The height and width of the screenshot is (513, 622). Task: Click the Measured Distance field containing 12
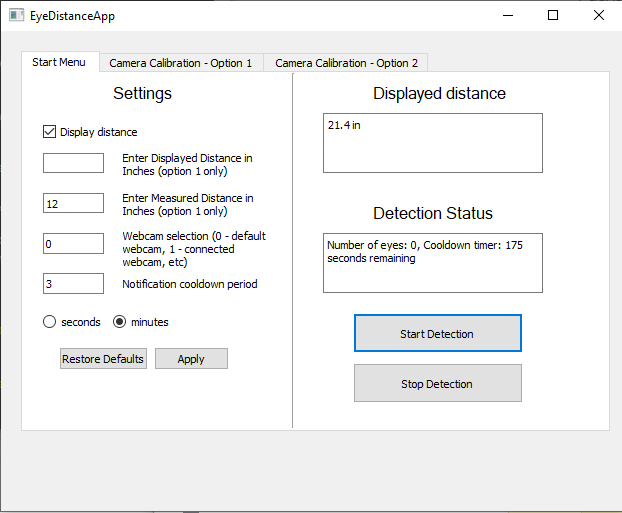73,203
